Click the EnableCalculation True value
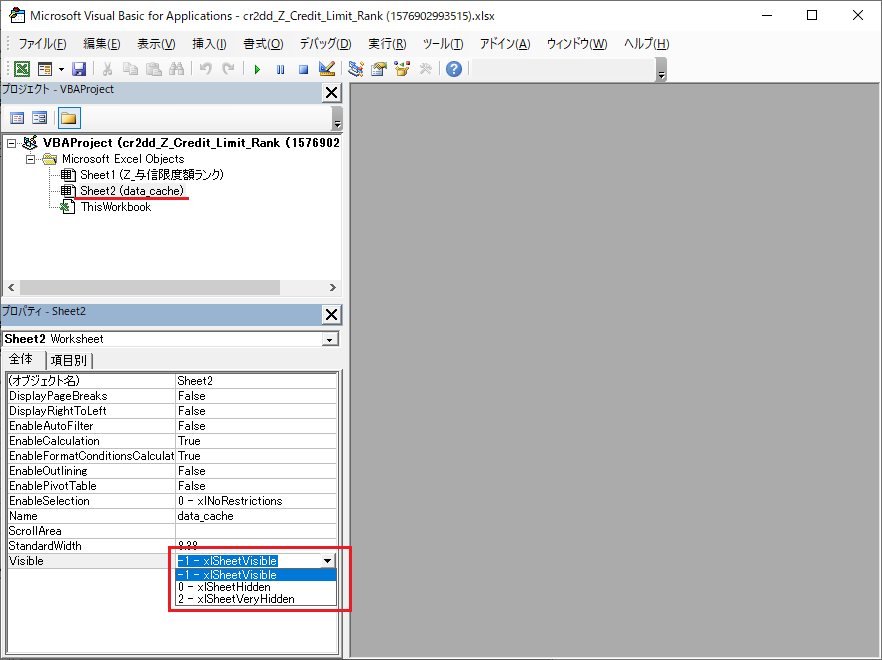This screenshot has height=660, width=882. [256, 441]
